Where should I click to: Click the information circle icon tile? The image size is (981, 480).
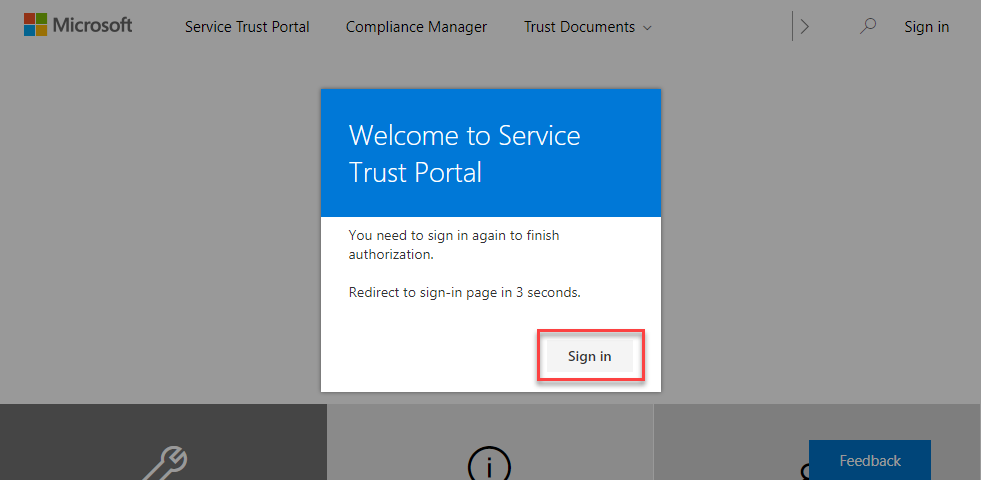(x=490, y=442)
